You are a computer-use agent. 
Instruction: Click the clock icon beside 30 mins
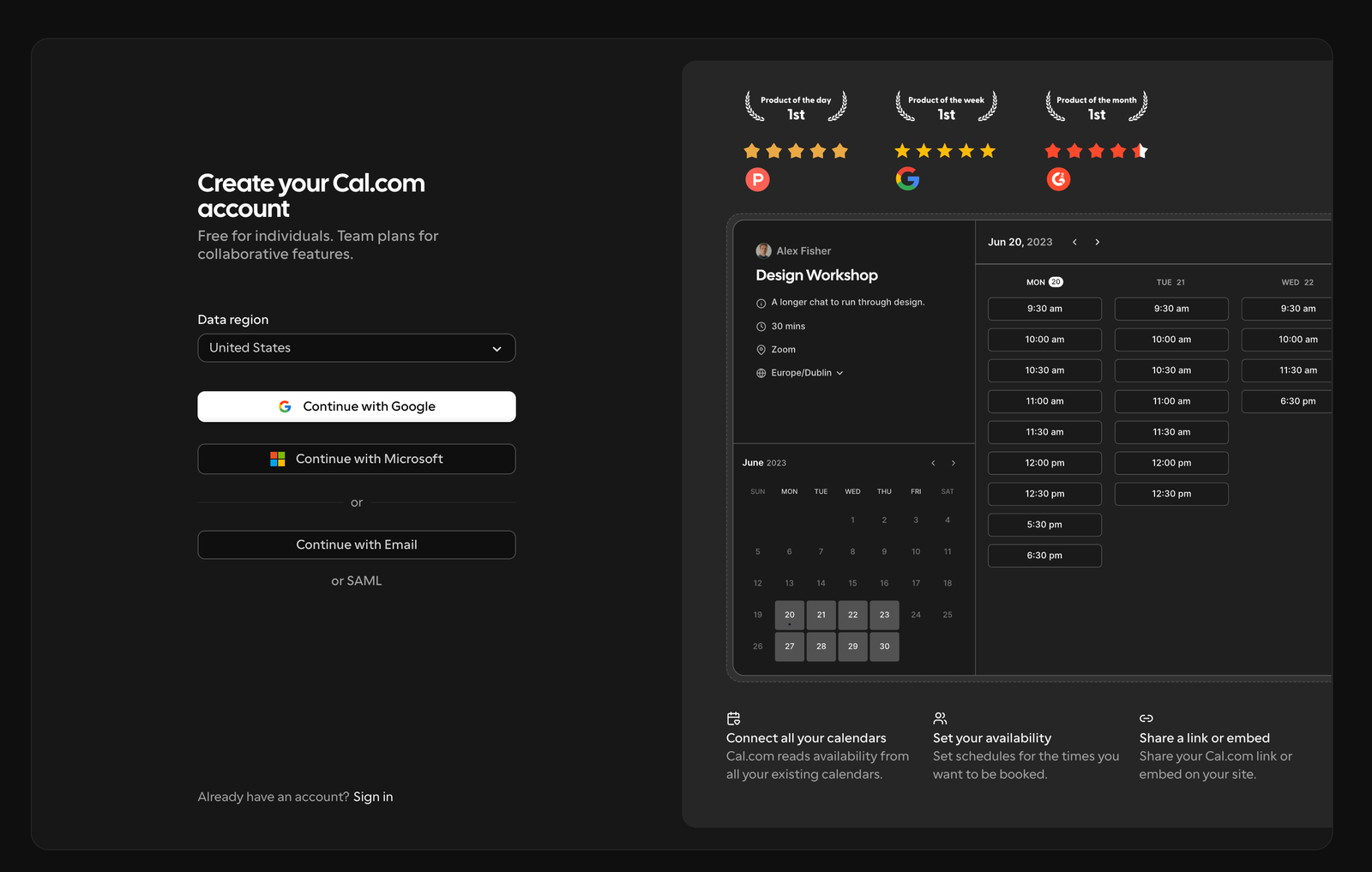pyautogui.click(x=761, y=327)
